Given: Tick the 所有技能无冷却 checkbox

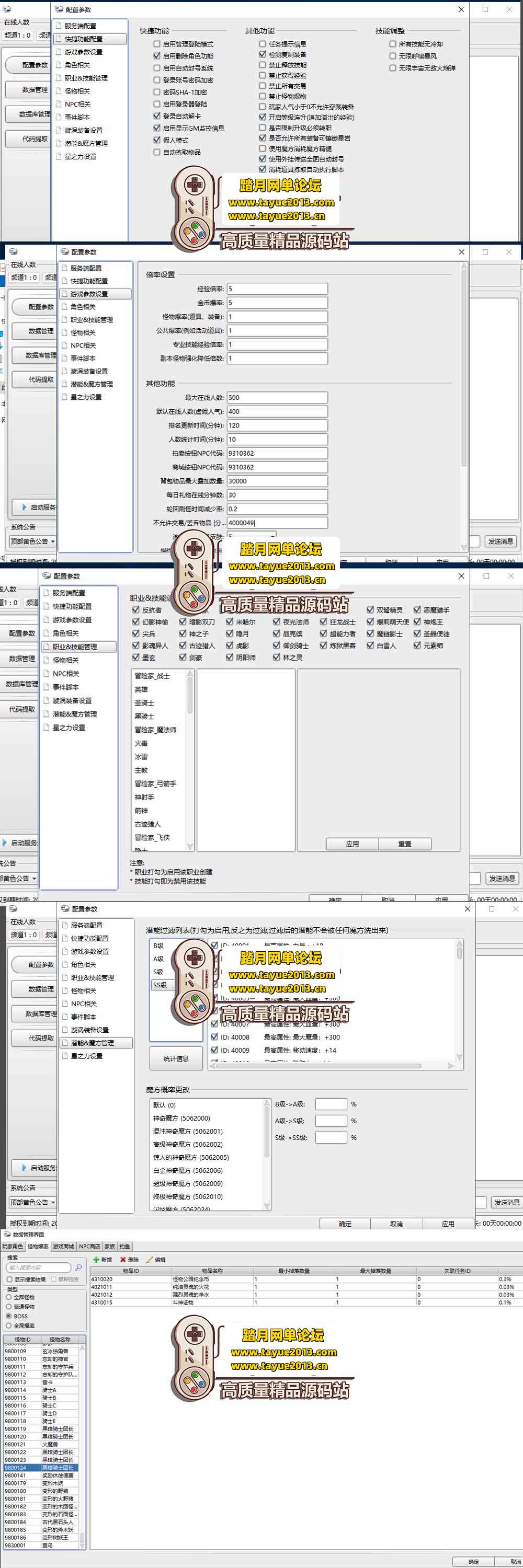Looking at the screenshot, I should 393,44.
